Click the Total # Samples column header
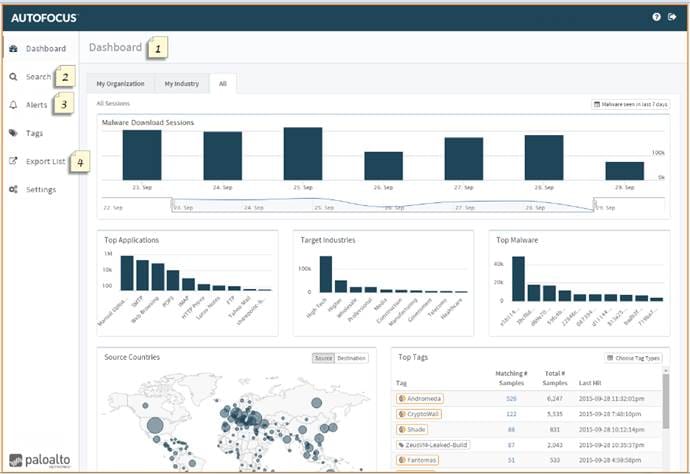The image size is (690, 474). coord(555,378)
